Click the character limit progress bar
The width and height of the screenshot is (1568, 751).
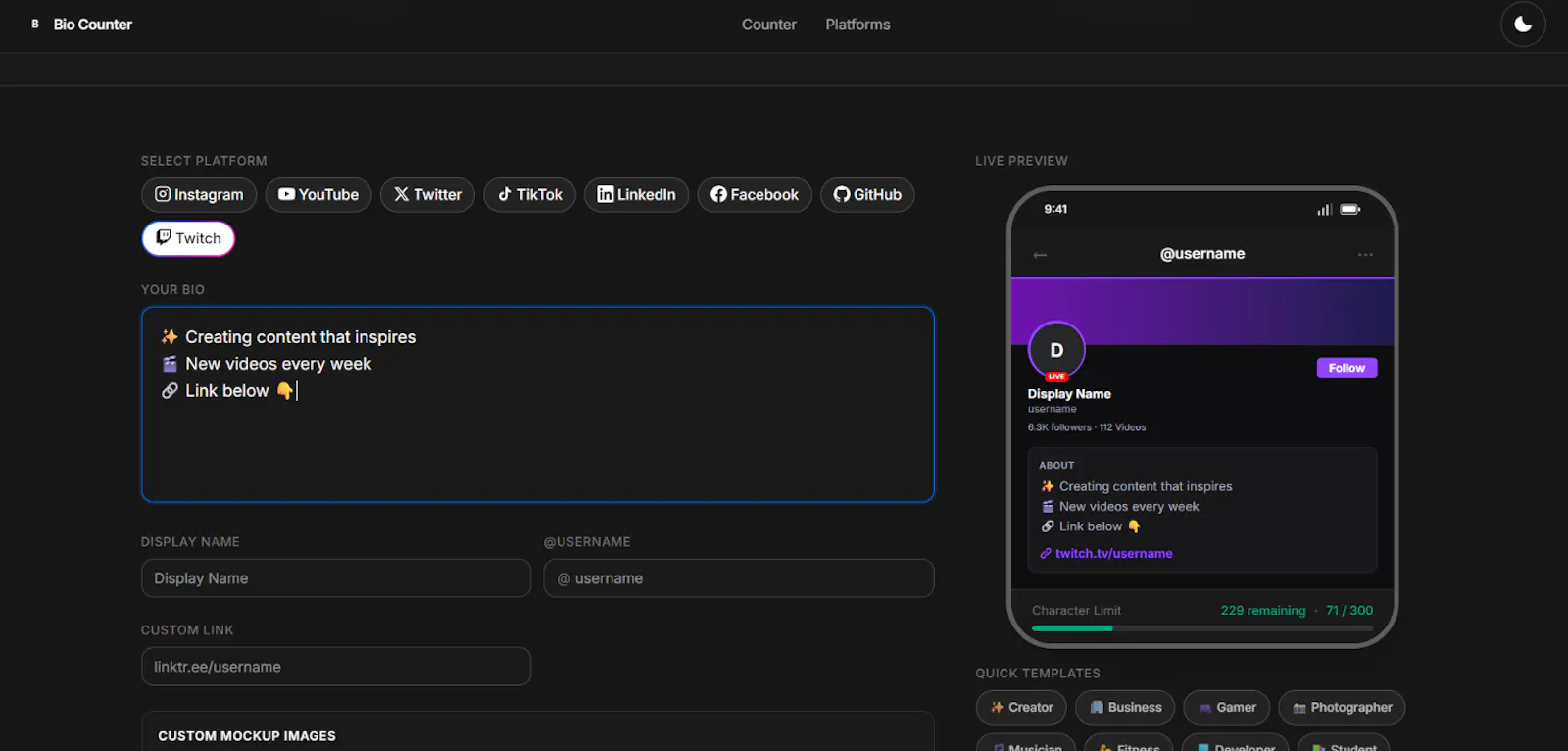[1202, 628]
